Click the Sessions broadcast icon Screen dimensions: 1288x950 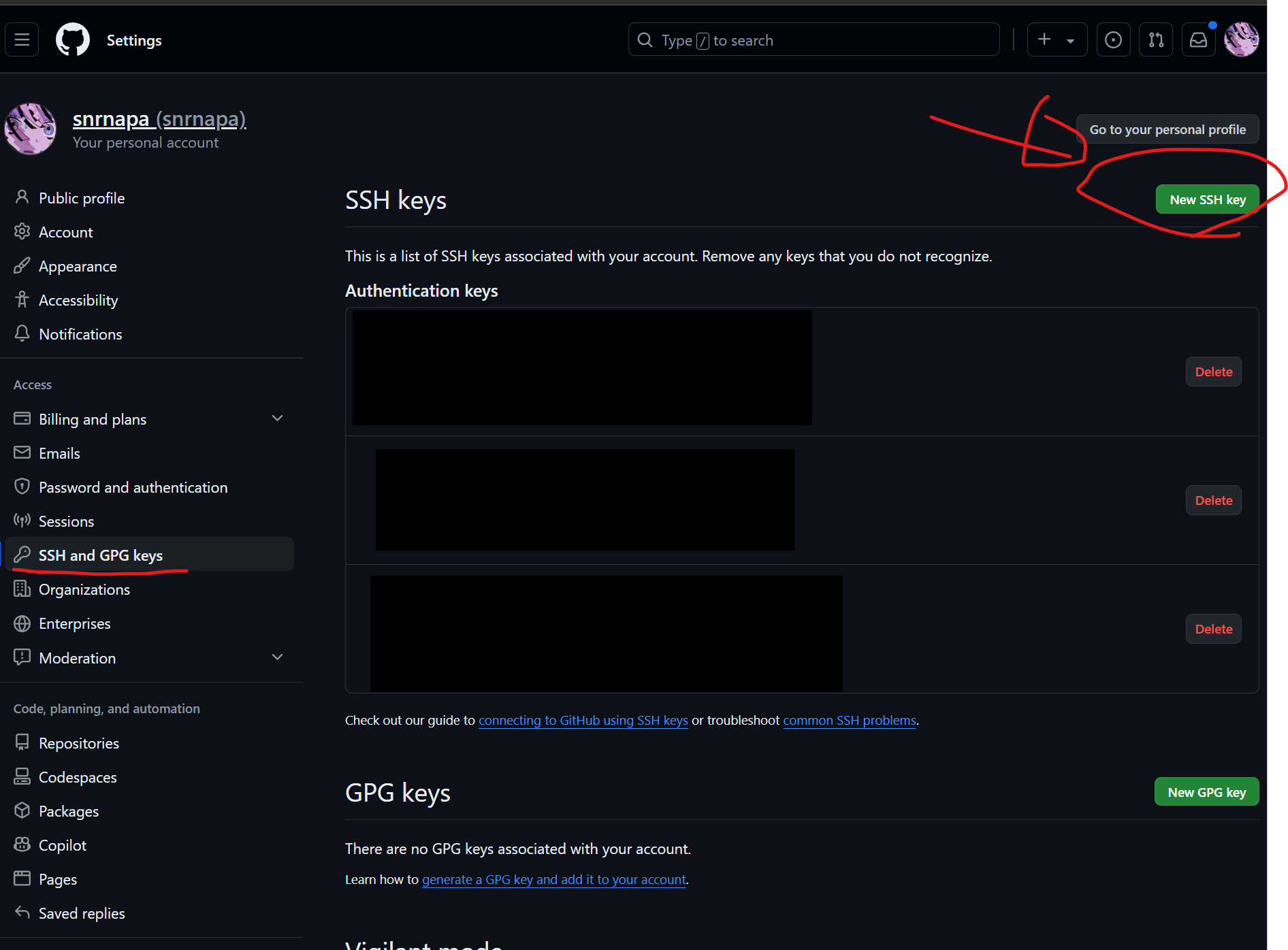click(22, 521)
